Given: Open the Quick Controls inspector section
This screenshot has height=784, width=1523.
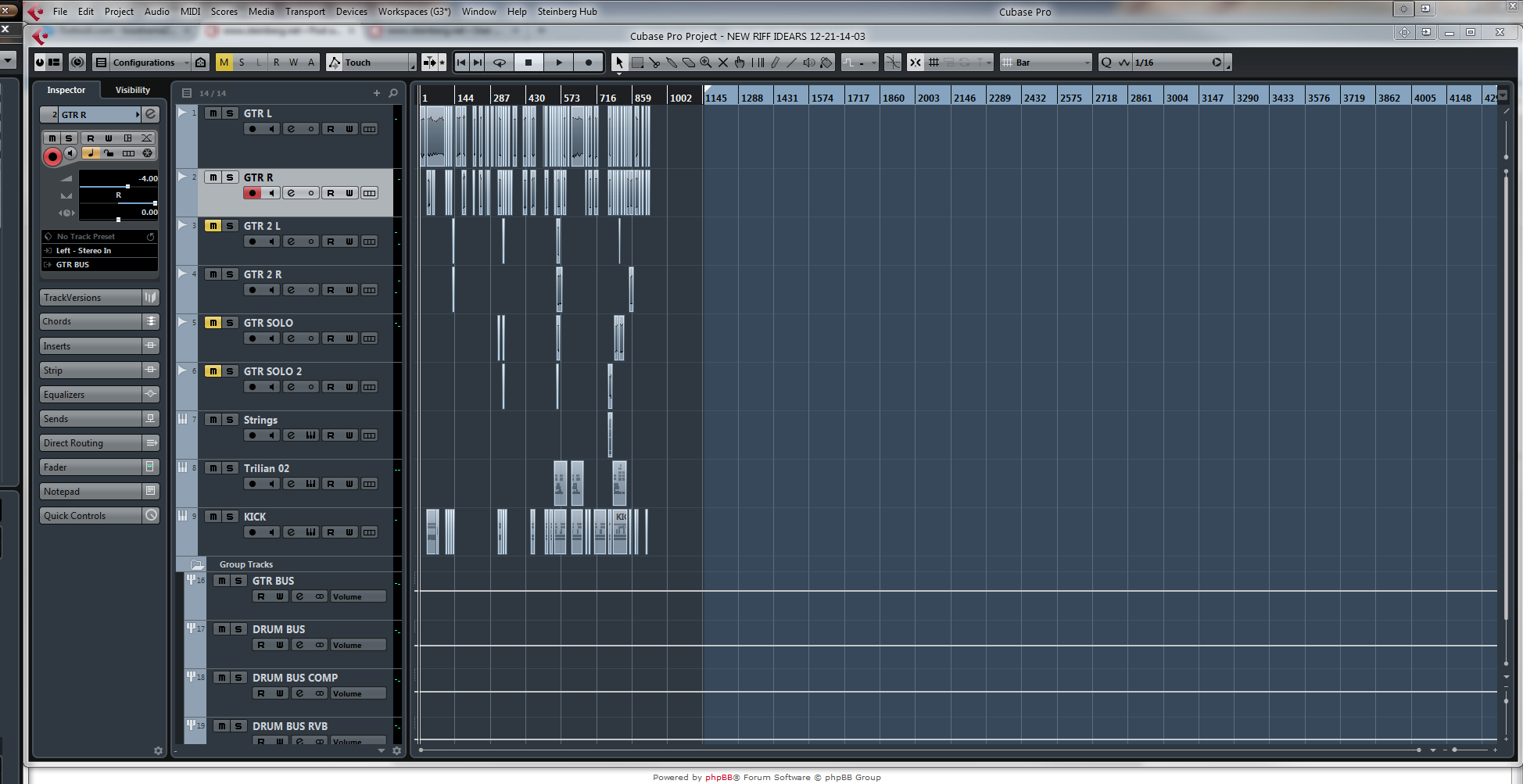Looking at the screenshot, I should (x=99, y=516).
